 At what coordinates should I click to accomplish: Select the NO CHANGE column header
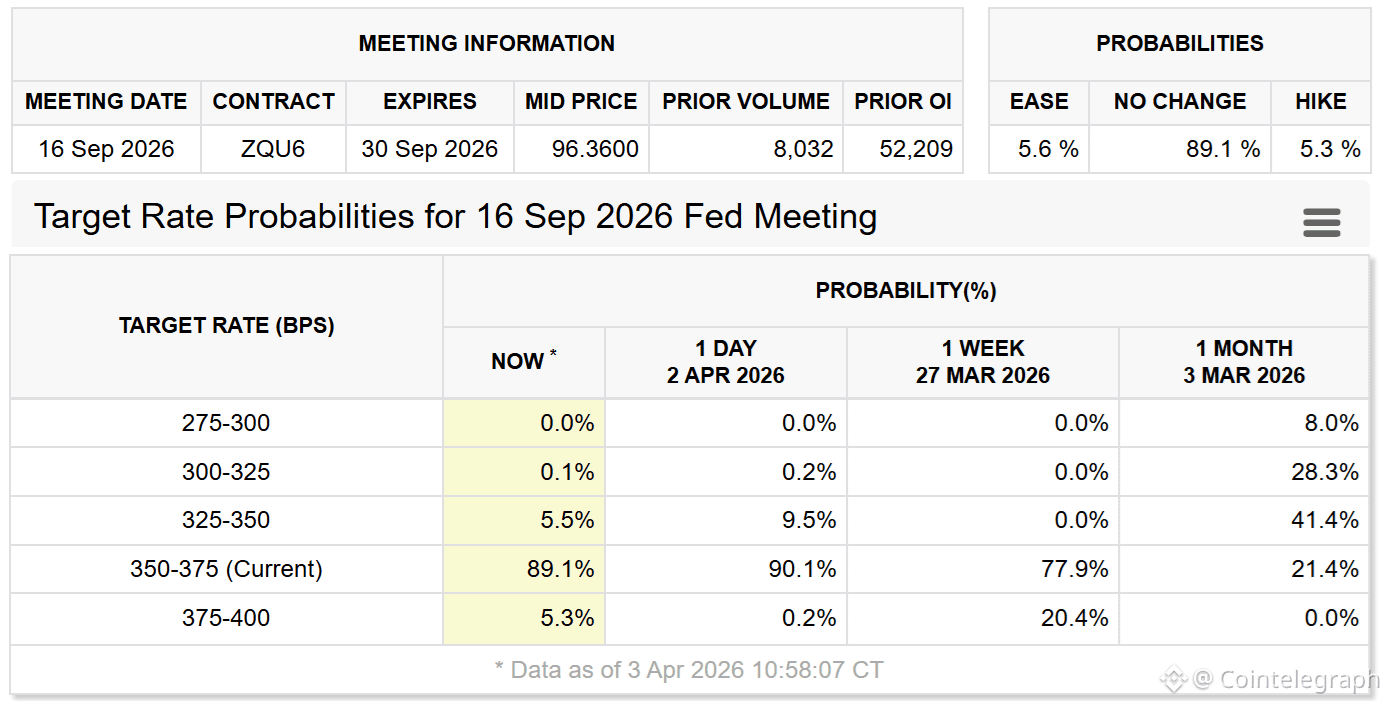pos(1180,101)
